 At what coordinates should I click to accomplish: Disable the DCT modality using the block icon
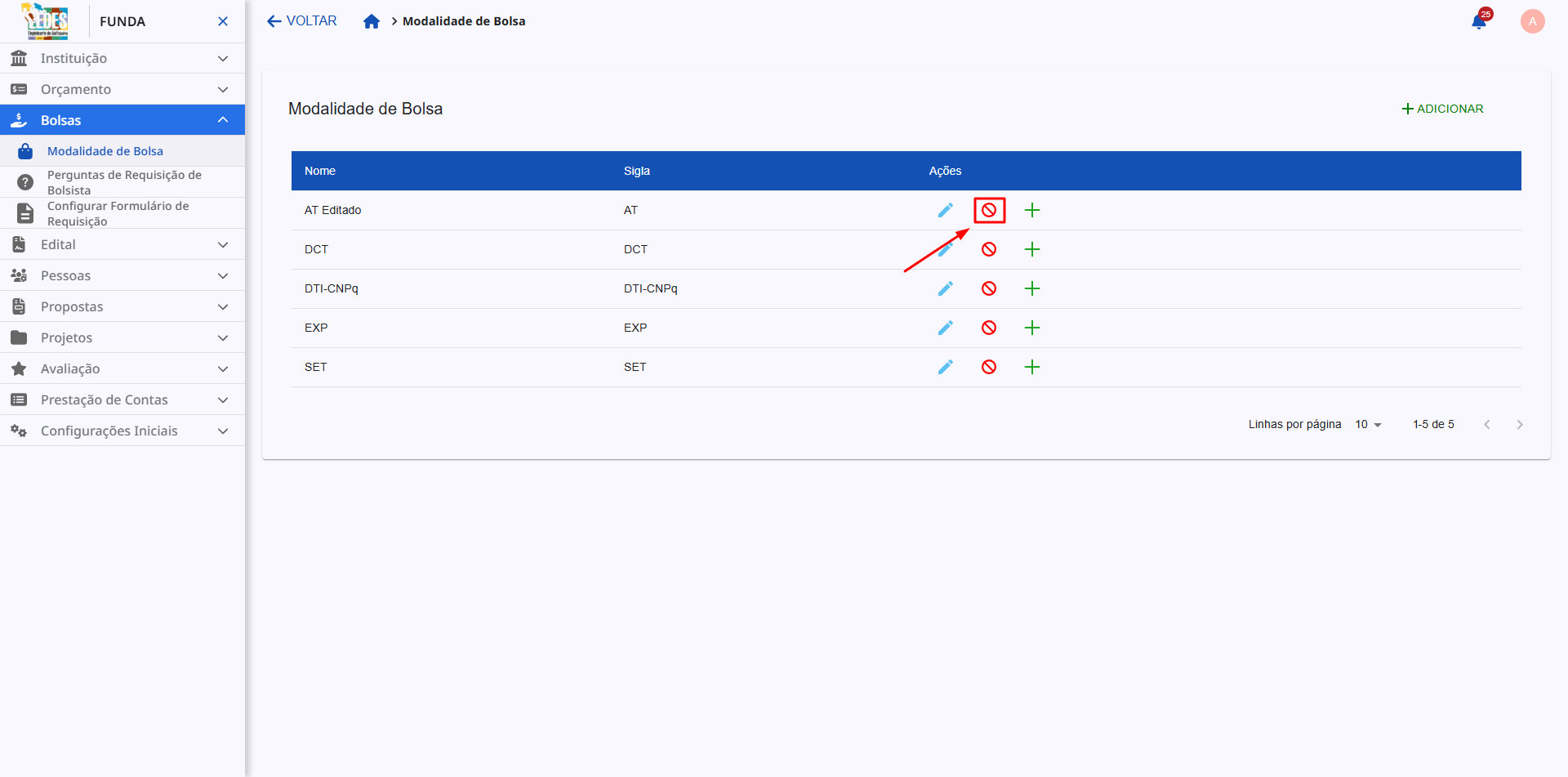pos(989,249)
